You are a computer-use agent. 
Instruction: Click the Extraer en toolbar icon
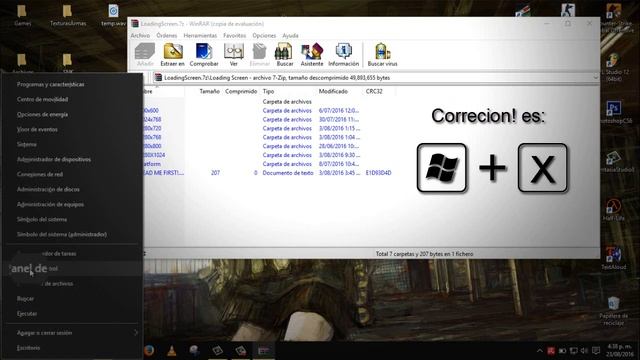point(173,55)
